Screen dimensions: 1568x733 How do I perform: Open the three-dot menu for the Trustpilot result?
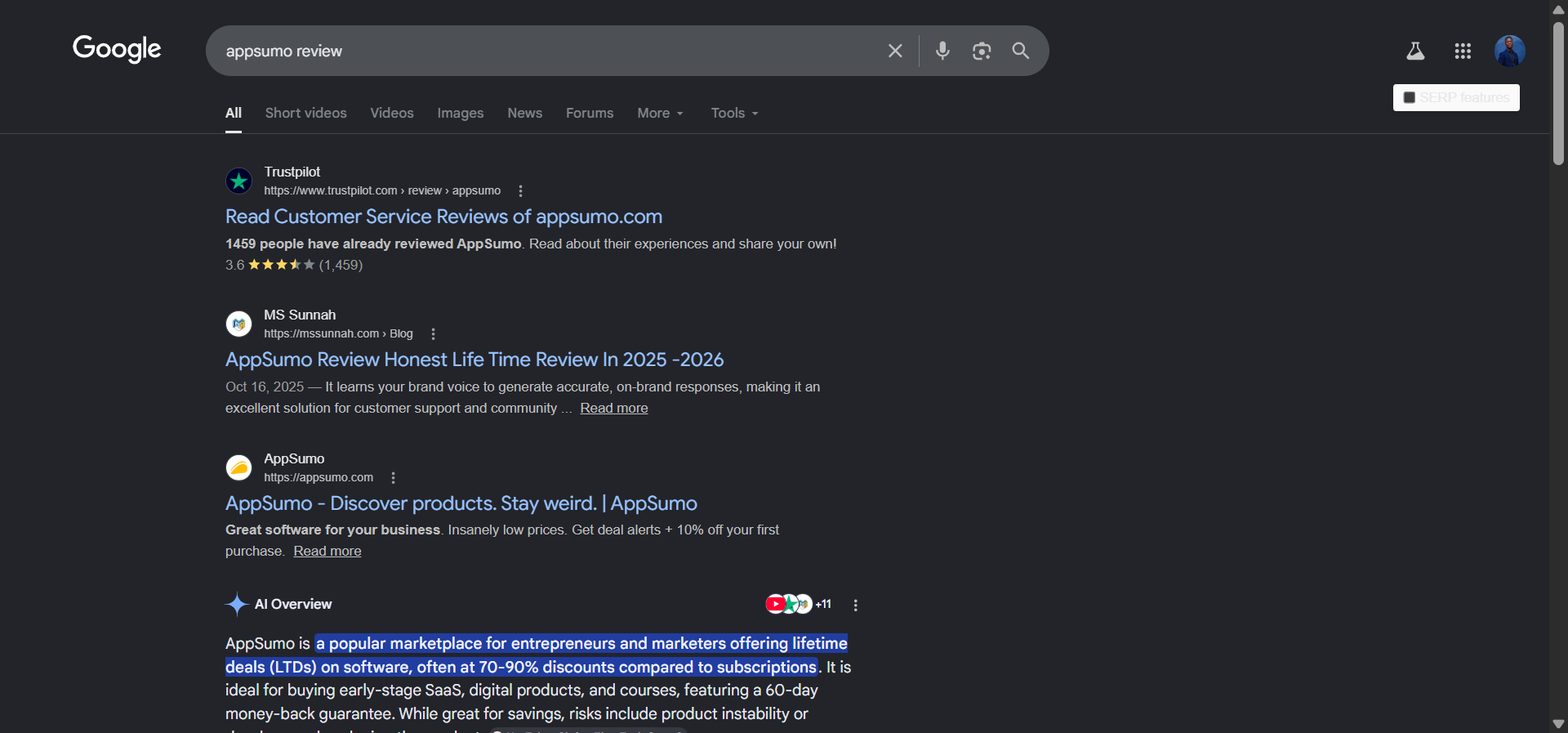520,190
